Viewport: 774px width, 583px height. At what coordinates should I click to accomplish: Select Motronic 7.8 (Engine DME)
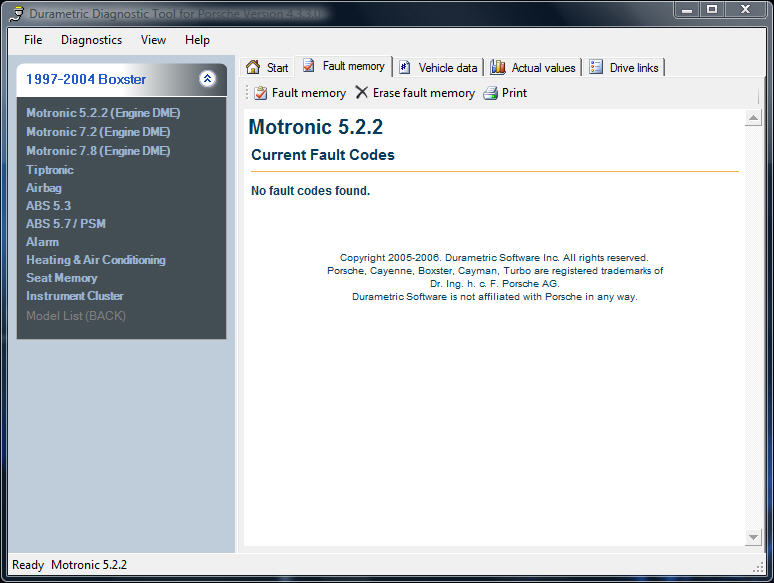[98, 151]
